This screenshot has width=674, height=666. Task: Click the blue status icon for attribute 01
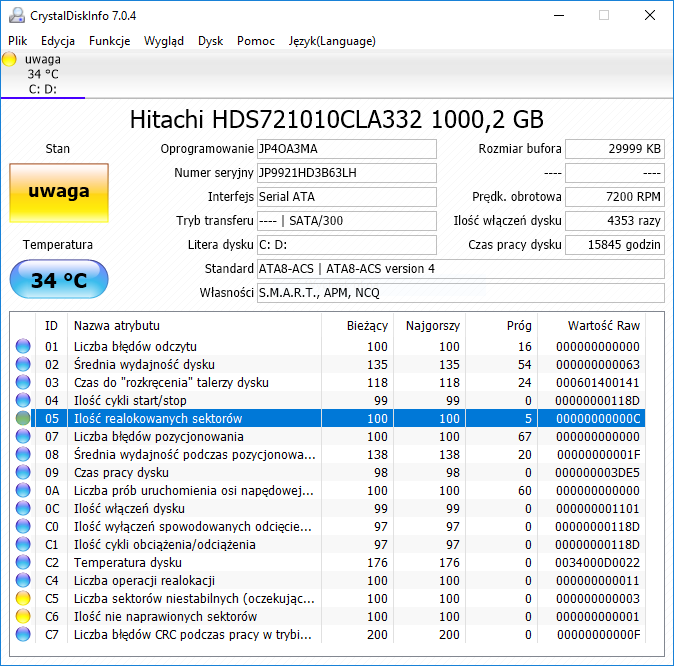23,346
